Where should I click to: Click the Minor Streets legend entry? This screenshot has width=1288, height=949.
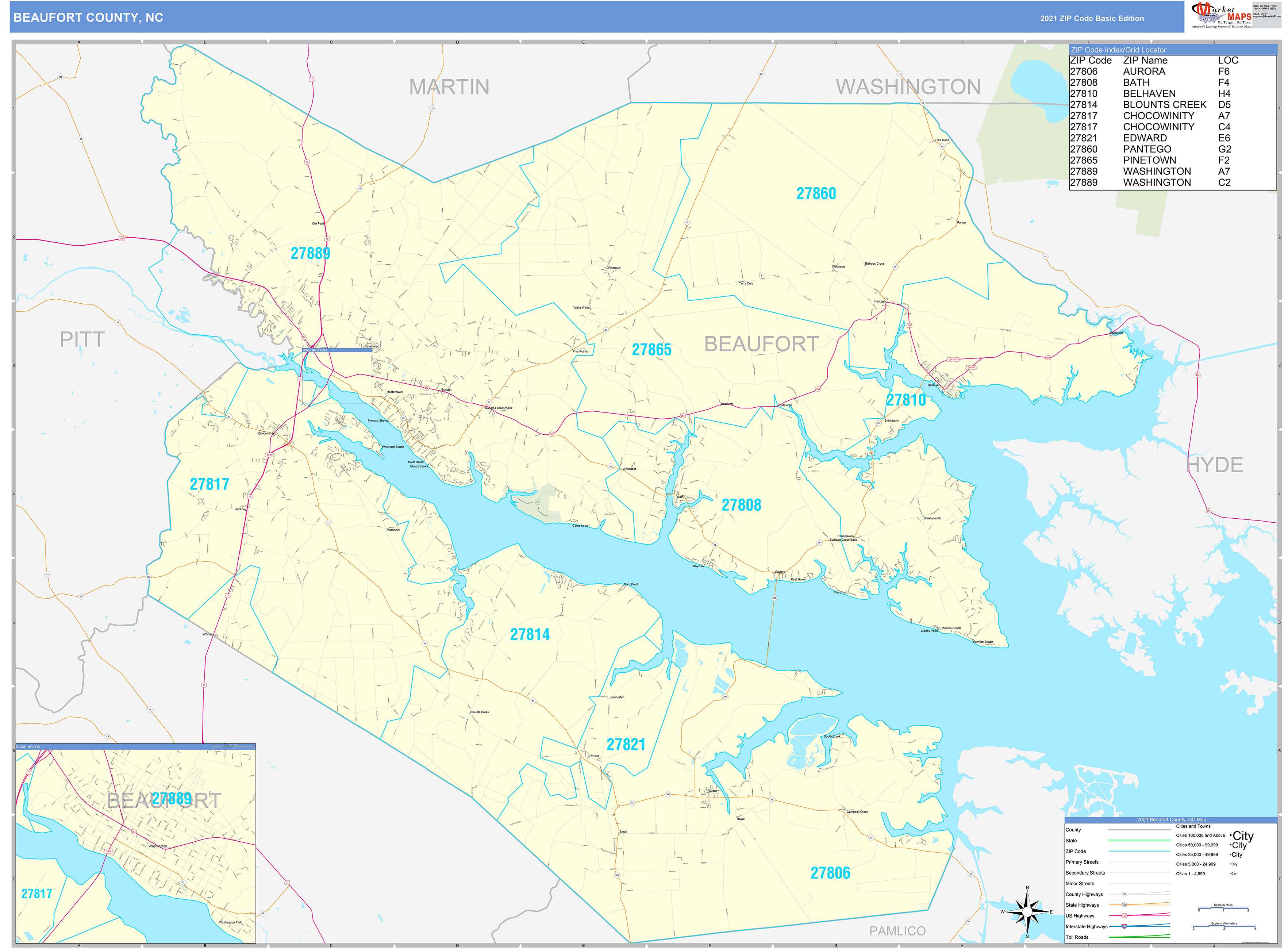1118,884
